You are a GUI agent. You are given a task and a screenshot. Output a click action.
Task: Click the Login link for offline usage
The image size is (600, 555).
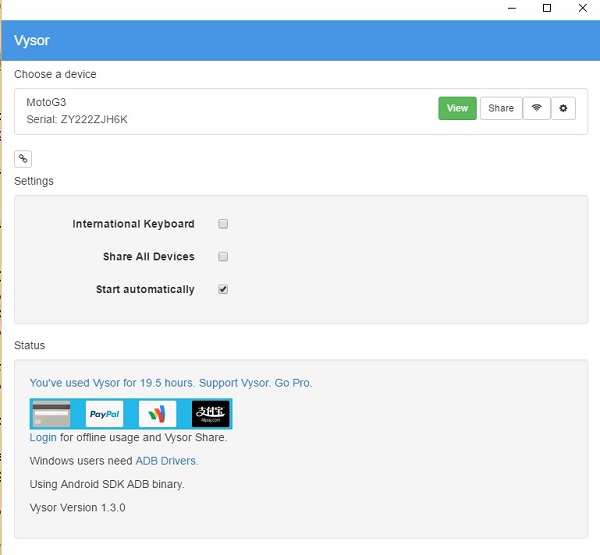(x=43, y=437)
